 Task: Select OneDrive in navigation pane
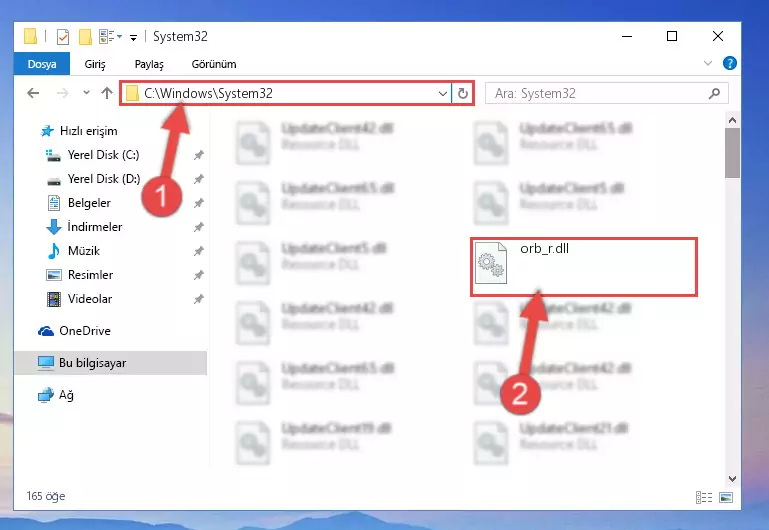click(74, 331)
